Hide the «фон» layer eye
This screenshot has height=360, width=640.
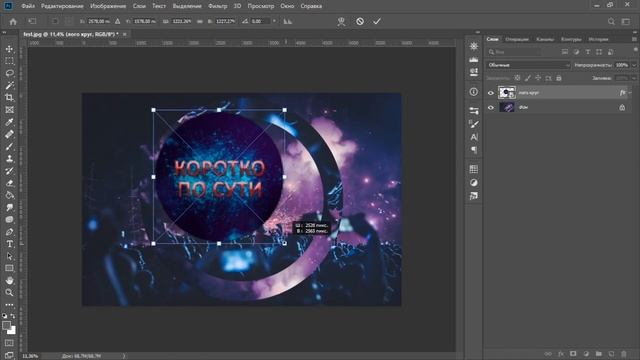click(x=491, y=108)
